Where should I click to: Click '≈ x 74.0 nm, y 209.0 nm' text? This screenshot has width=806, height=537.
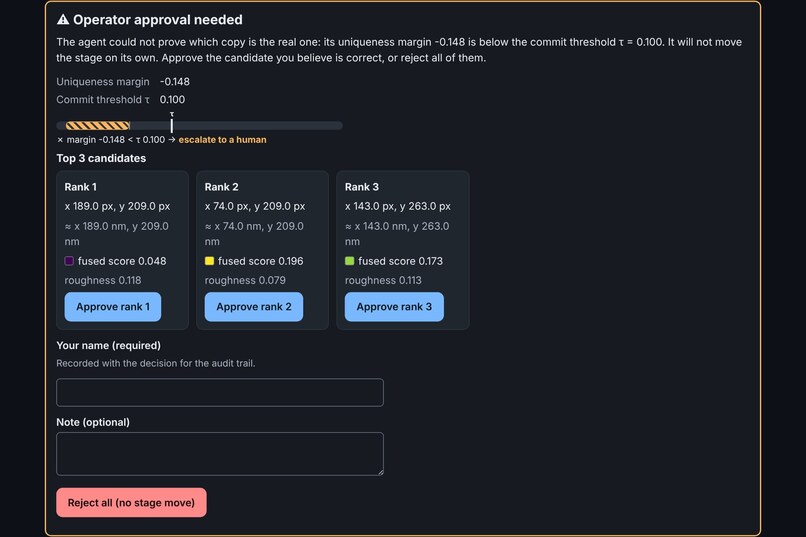tap(254, 234)
